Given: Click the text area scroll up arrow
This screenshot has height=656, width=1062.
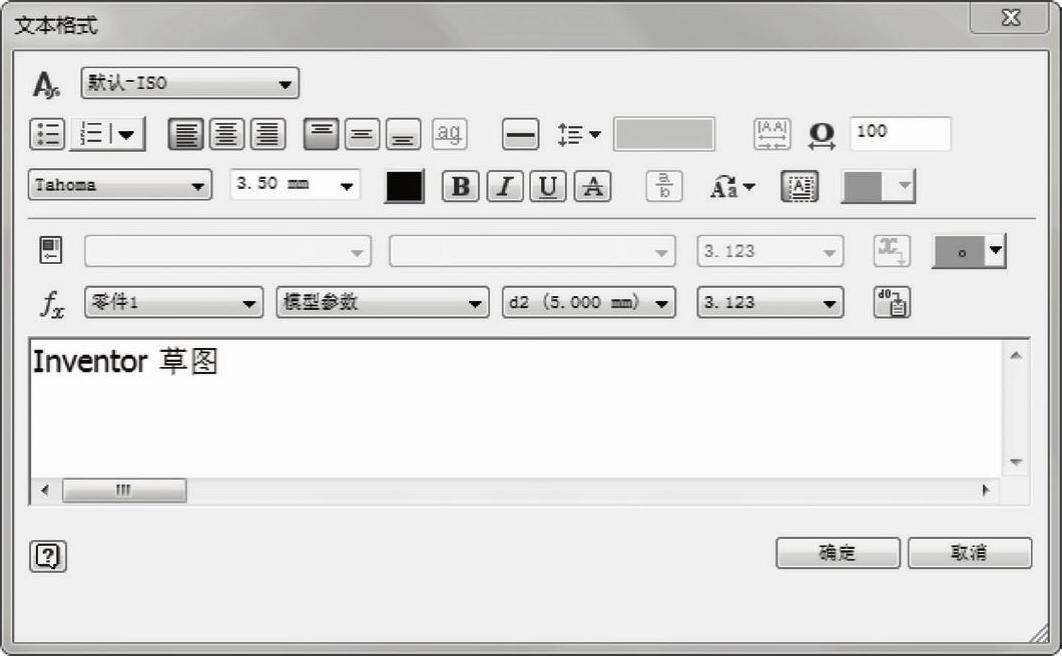Looking at the screenshot, I should pos(1015,355).
